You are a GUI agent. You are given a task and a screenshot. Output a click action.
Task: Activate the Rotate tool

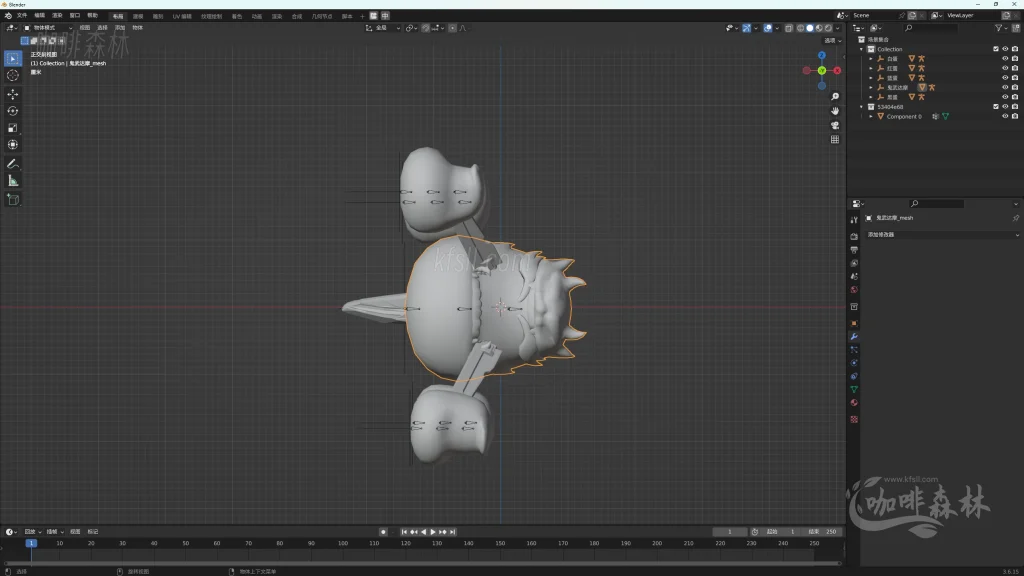click(13, 111)
